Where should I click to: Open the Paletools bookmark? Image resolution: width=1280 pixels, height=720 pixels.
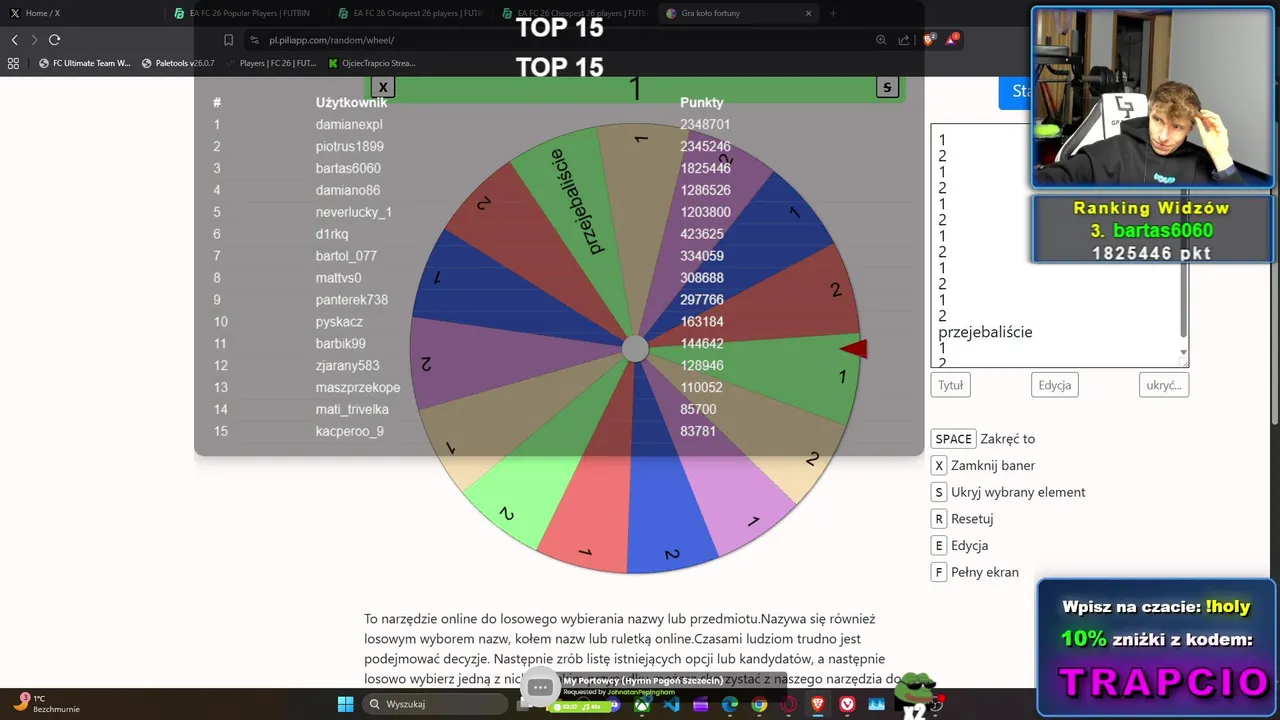click(x=178, y=63)
